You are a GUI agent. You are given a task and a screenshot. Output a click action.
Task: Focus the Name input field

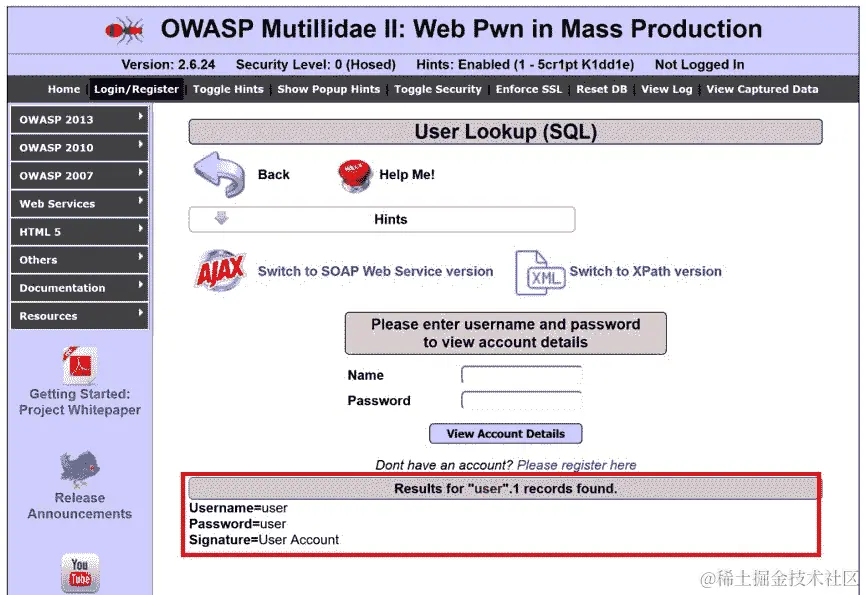click(521, 375)
